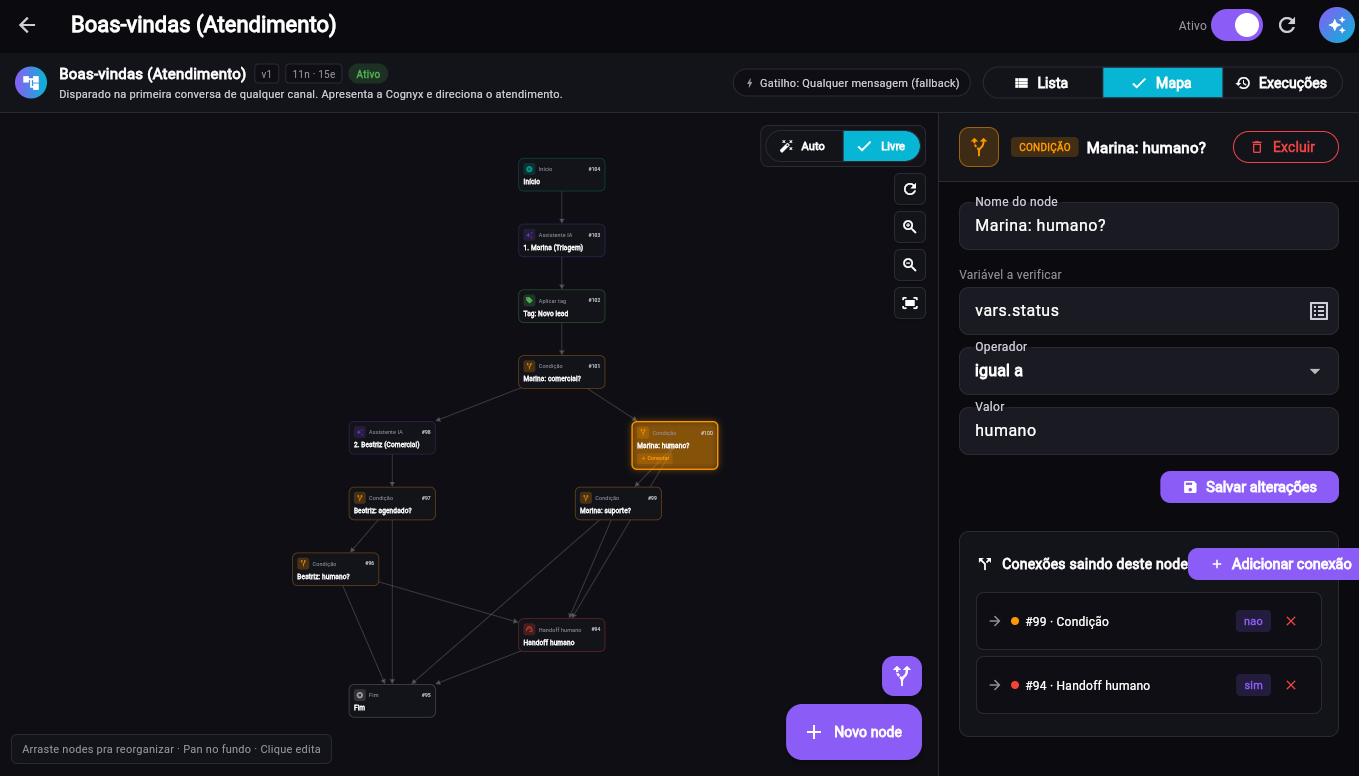Delete the node with Excluir
This screenshot has height=776, width=1359.
[x=1285, y=147]
